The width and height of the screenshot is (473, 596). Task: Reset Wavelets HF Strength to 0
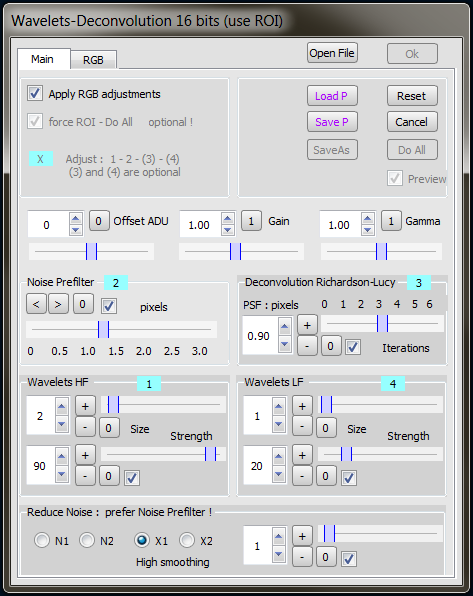click(x=109, y=476)
